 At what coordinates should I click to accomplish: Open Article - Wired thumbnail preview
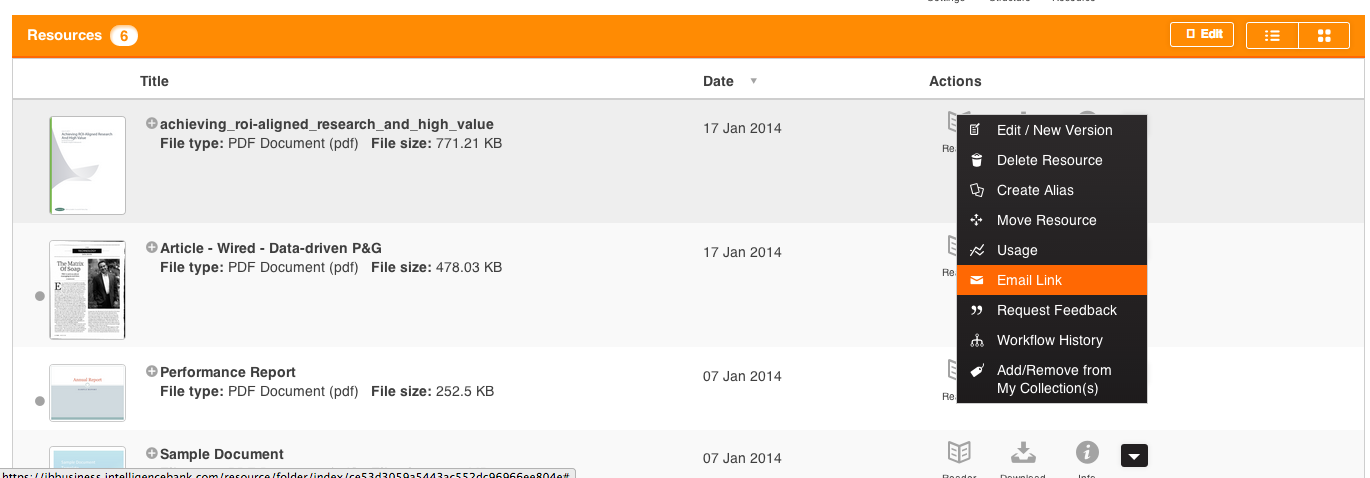tap(87, 290)
